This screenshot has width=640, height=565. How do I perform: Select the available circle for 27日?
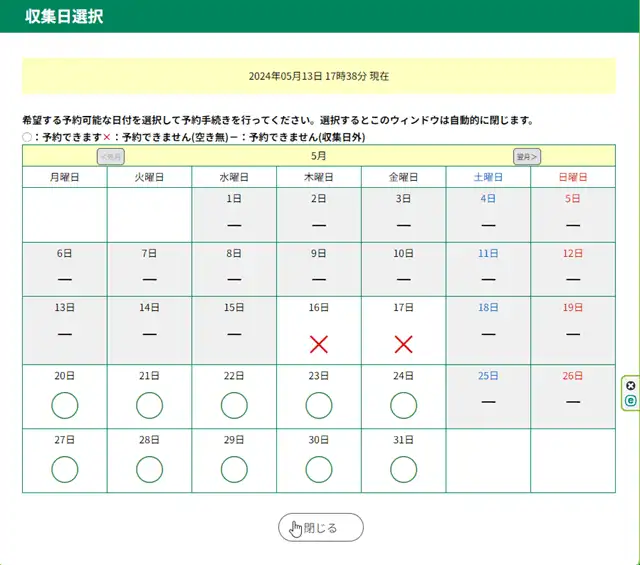click(64, 469)
